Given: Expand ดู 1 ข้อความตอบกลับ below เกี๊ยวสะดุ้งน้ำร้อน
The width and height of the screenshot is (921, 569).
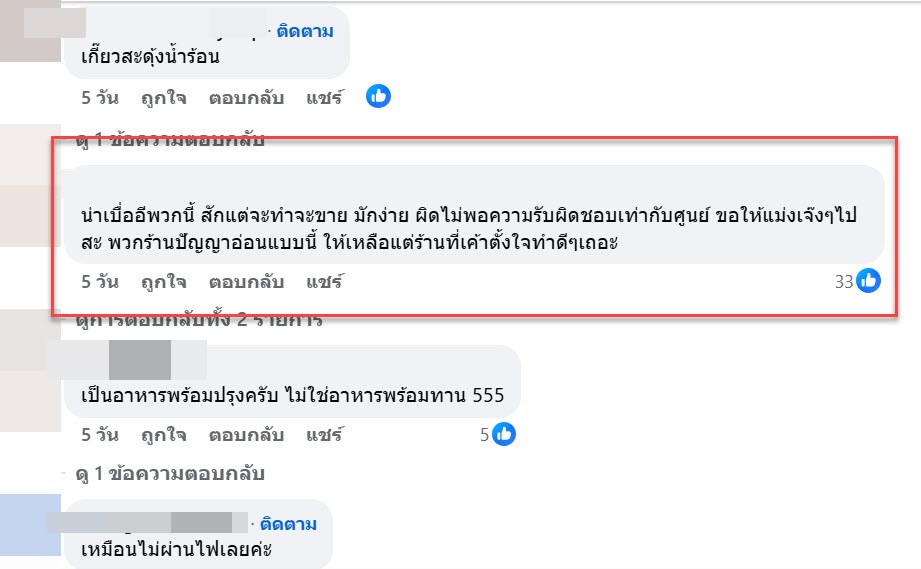Looking at the screenshot, I should [170, 140].
